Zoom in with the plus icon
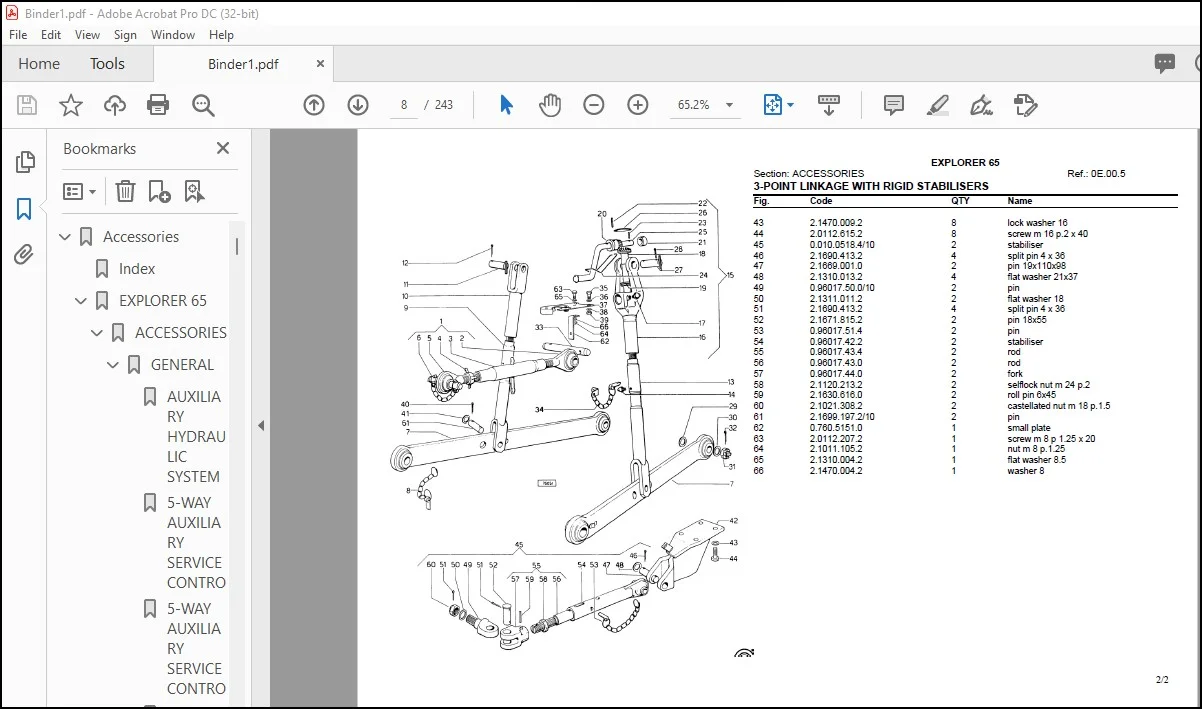 click(x=638, y=105)
